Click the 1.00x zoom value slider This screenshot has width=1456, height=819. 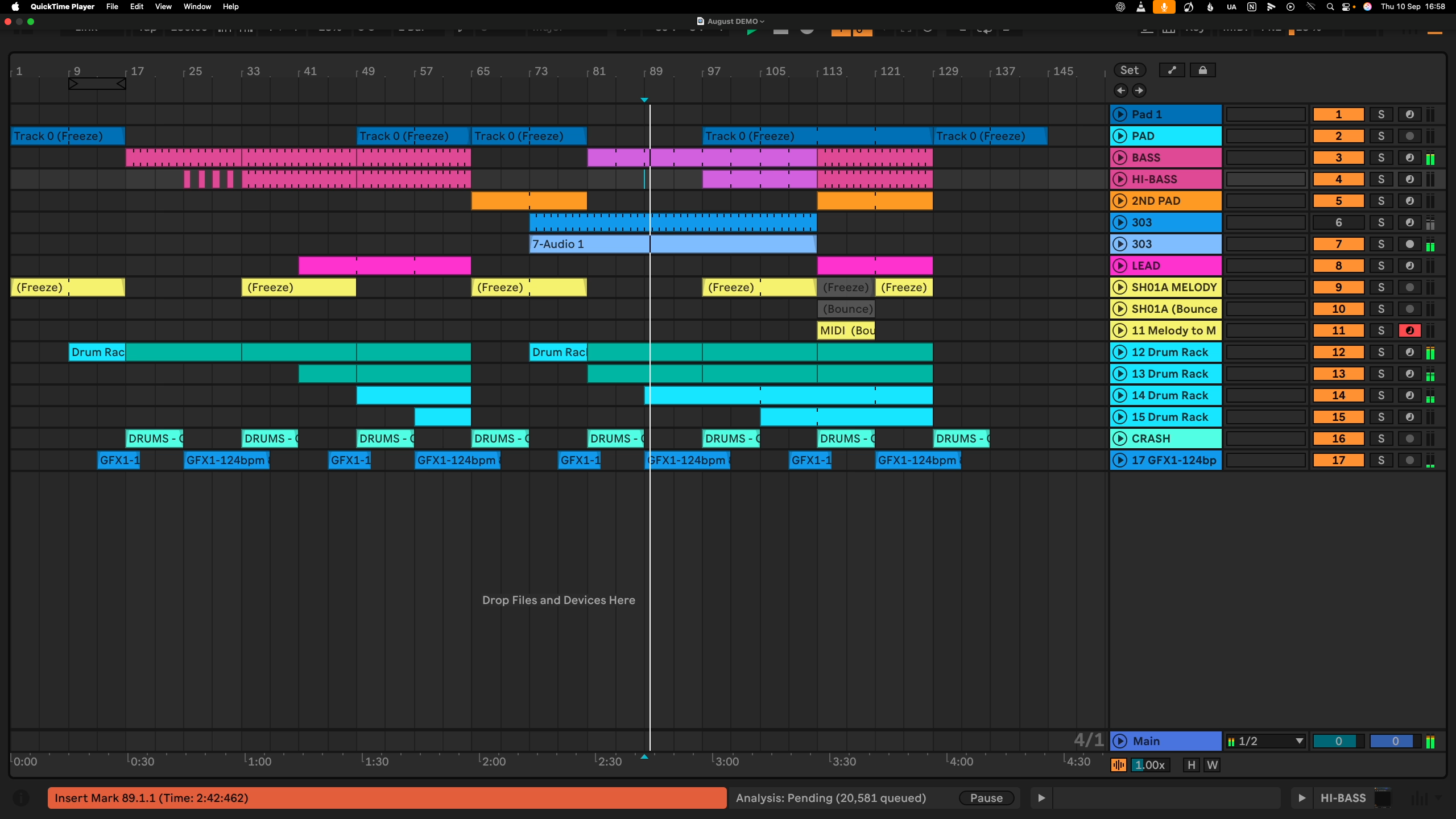click(x=1150, y=765)
